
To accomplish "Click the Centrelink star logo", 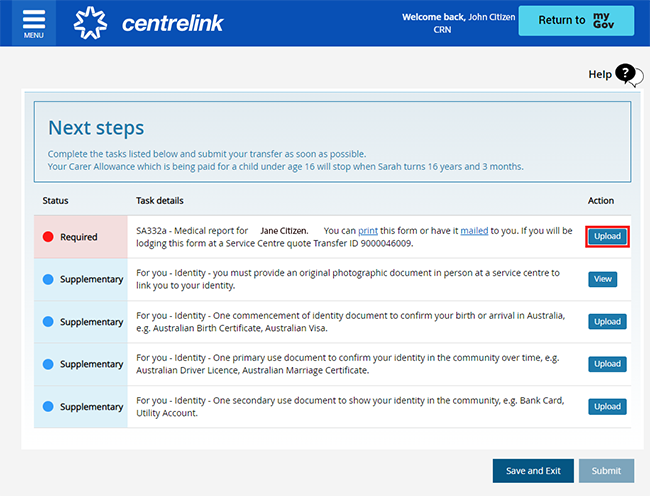I will 90,23.
